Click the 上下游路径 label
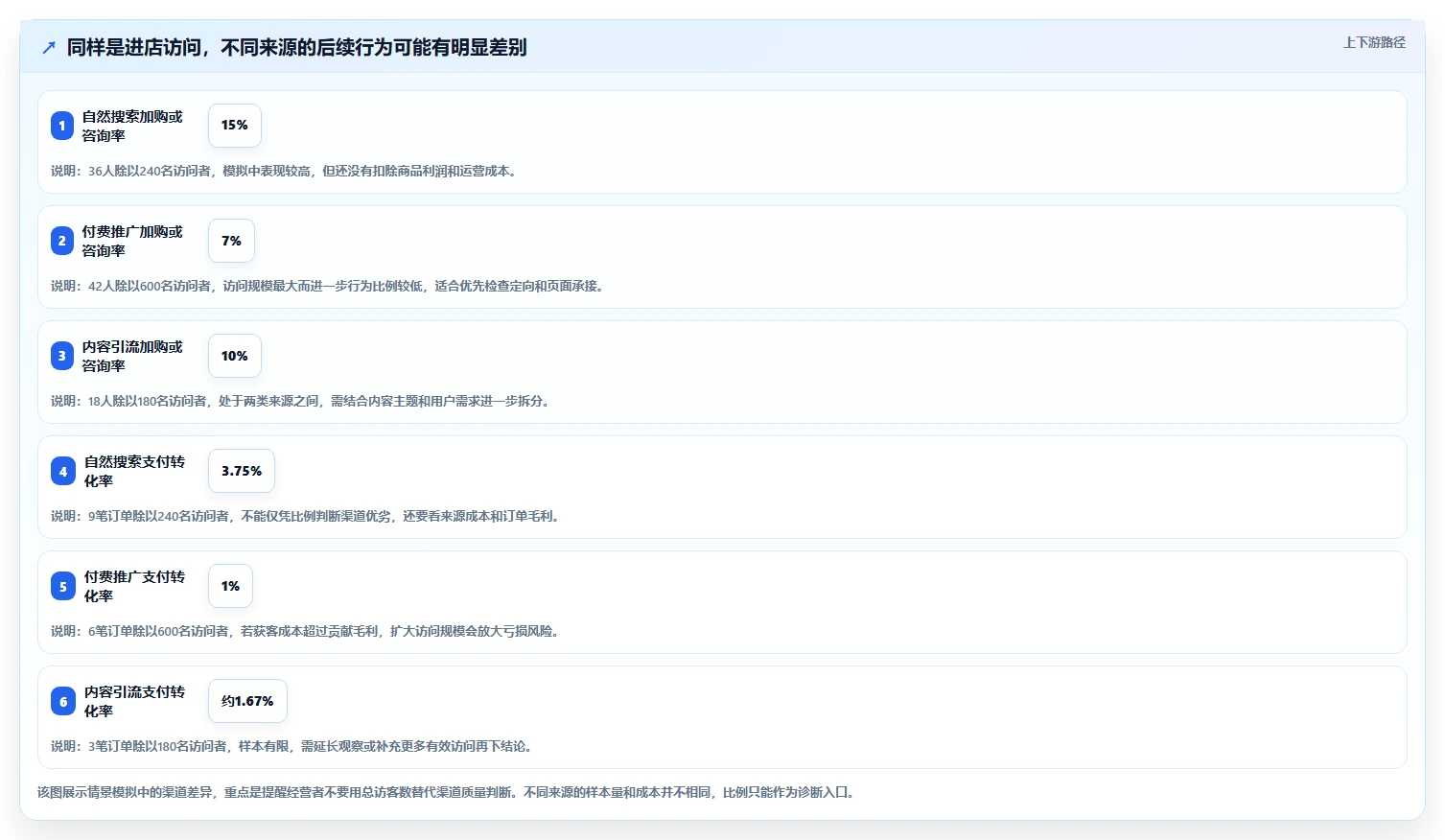The width and height of the screenshot is (1445, 840). coord(1374,42)
